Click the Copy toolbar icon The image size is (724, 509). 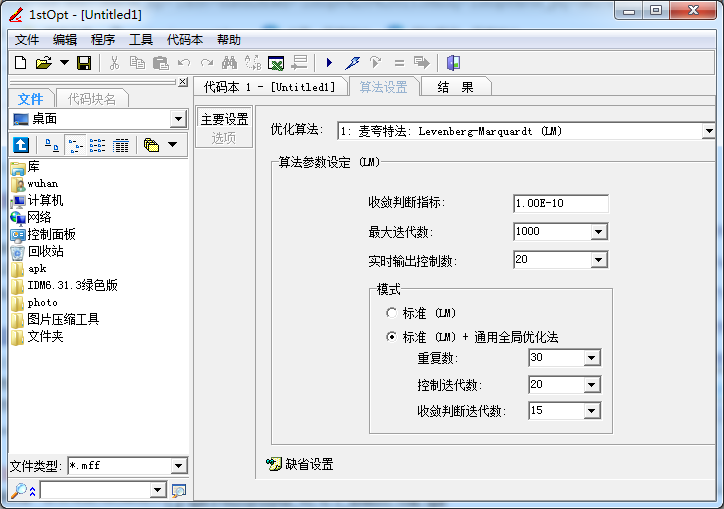pos(137,62)
